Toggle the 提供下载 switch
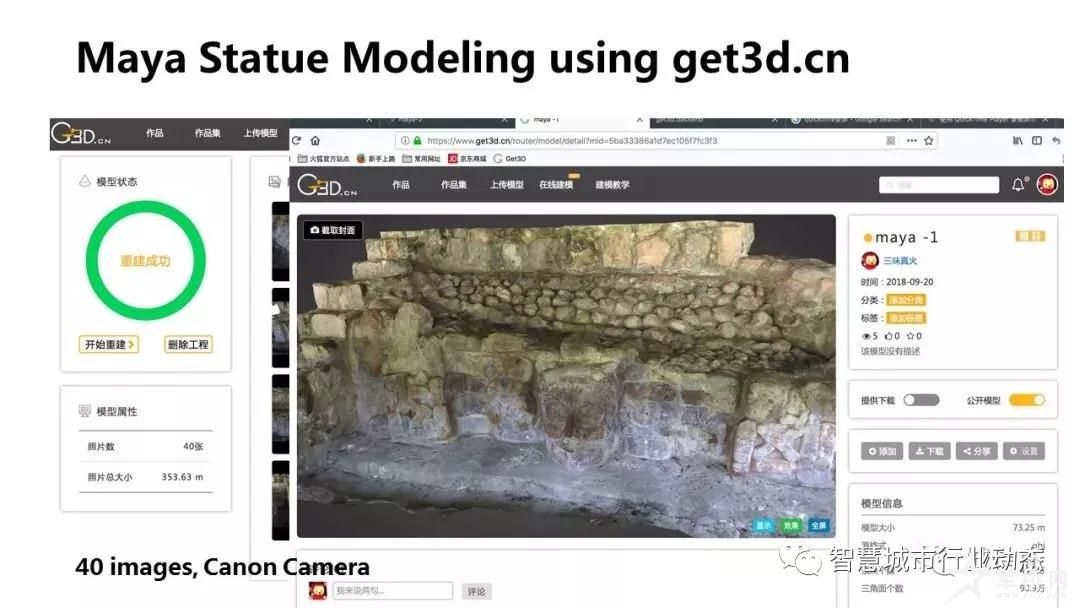The image size is (1080, 608). tap(921, 400)
